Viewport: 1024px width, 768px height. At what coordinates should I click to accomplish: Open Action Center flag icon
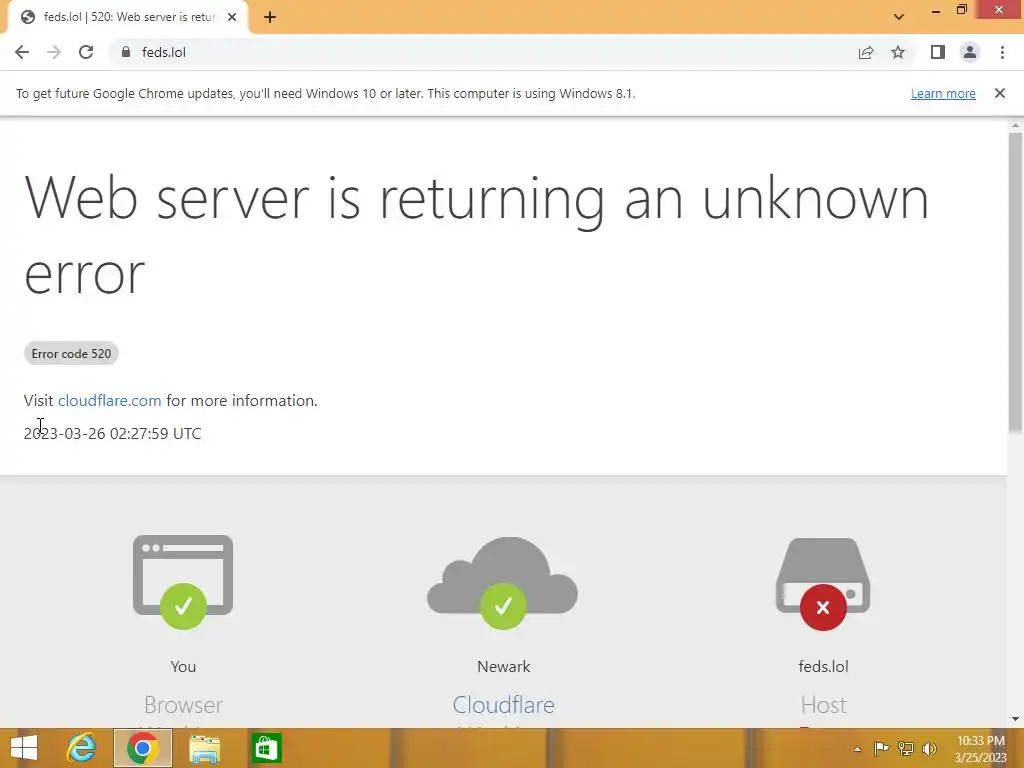[881, 749]
